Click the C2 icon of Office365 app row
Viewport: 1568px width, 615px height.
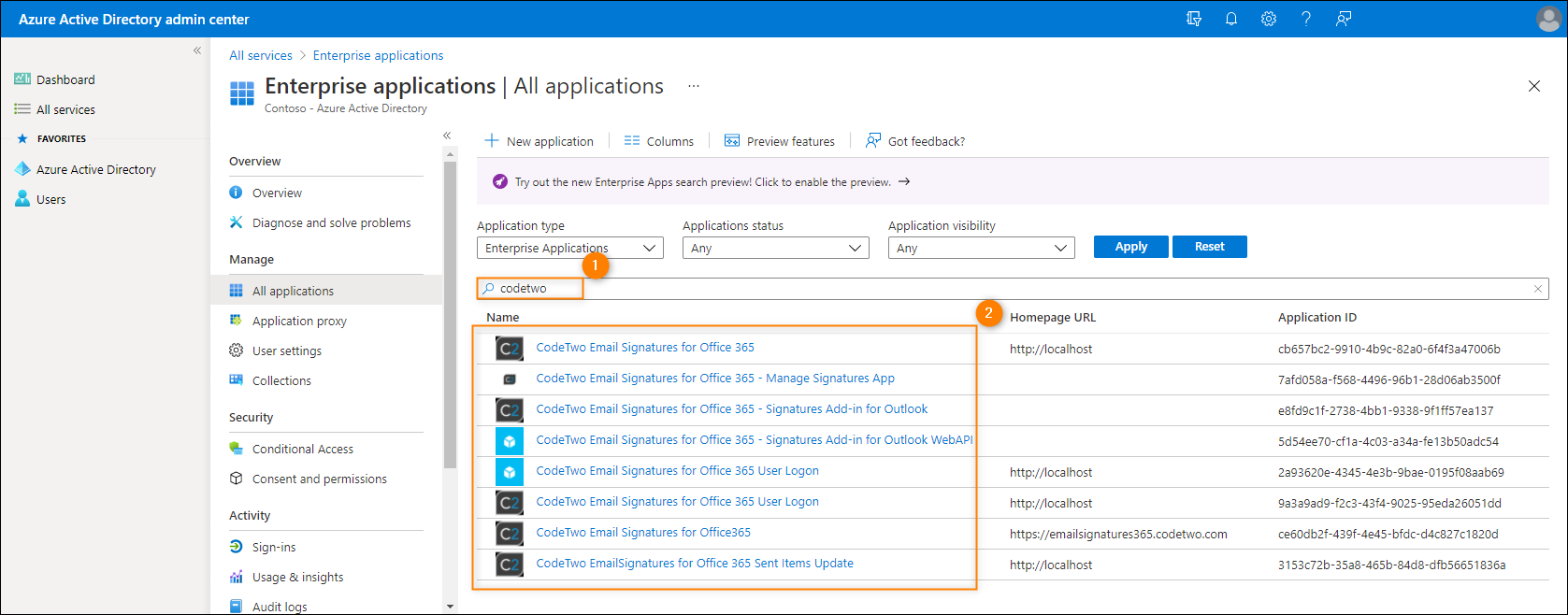coord(510,534)
